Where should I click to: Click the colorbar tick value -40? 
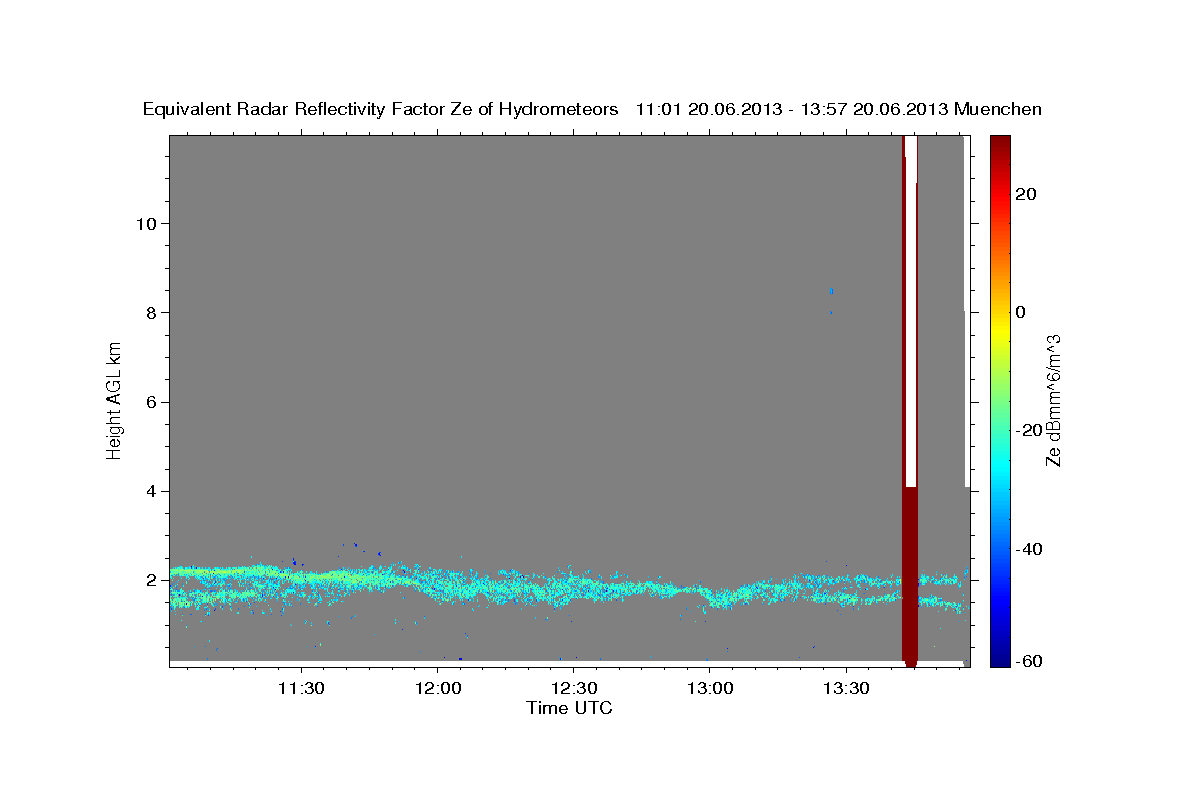pos(1028,549)
